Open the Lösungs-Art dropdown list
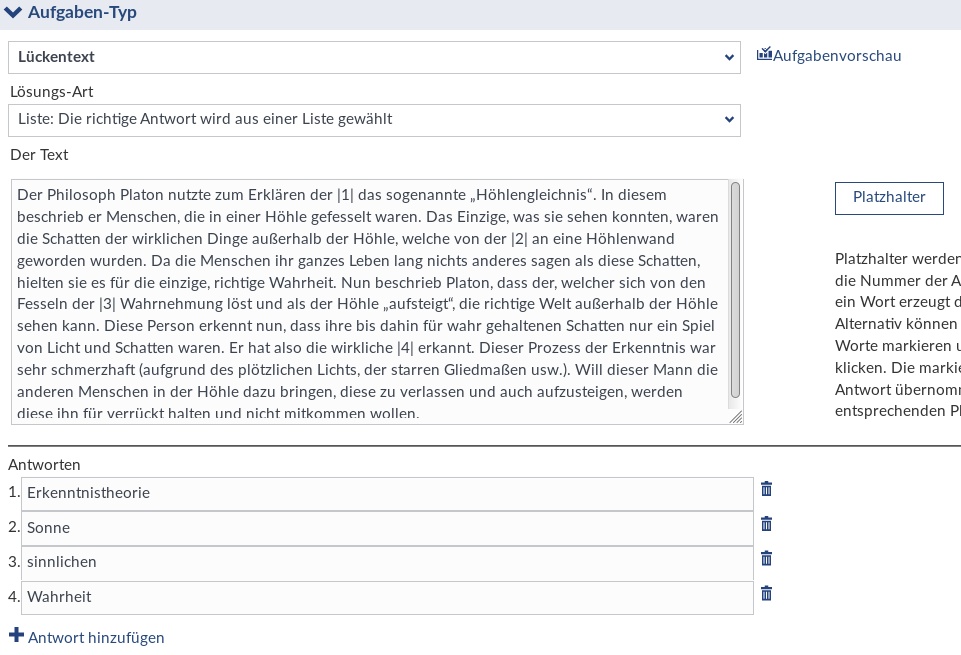Screen dimensions: 961x655 [x=374, y=119]
